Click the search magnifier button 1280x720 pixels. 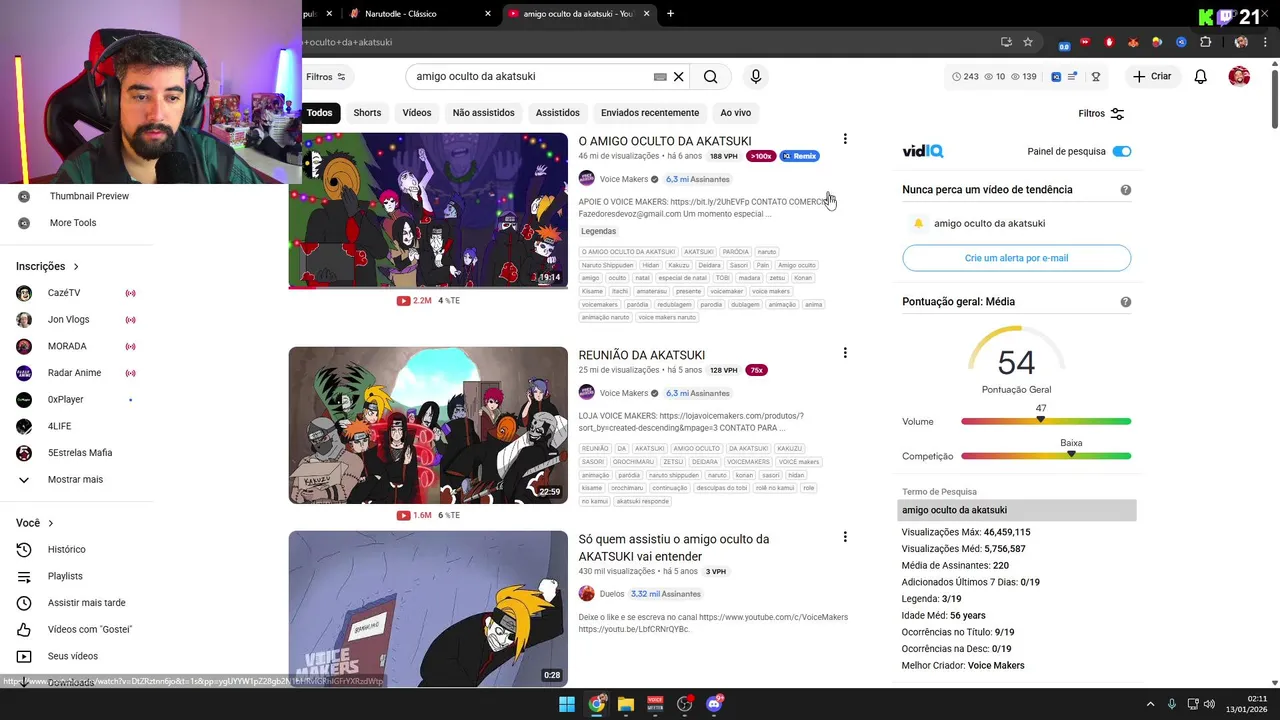710,77
